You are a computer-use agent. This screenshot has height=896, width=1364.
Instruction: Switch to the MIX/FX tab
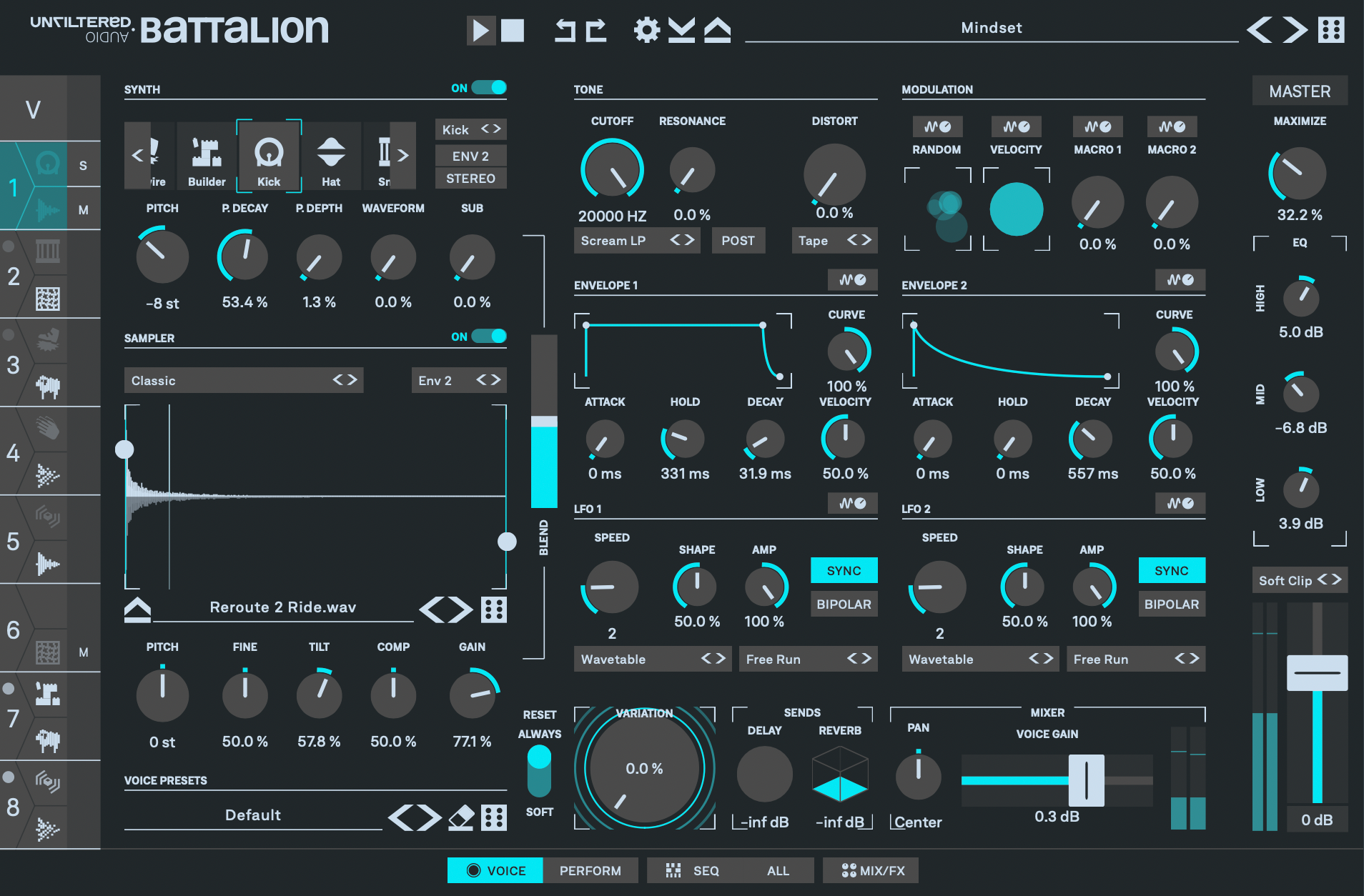tap(870, 870)
